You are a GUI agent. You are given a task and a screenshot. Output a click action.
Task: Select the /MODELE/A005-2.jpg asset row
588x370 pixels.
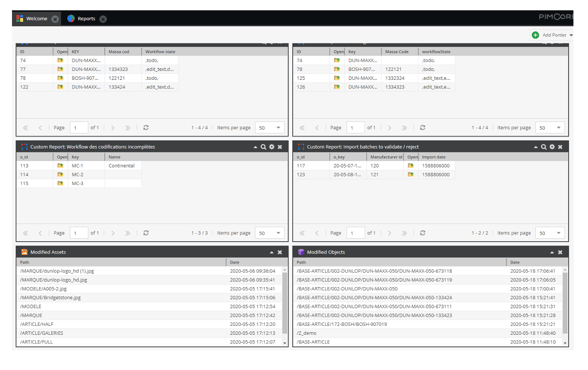[x=150, y=289]
